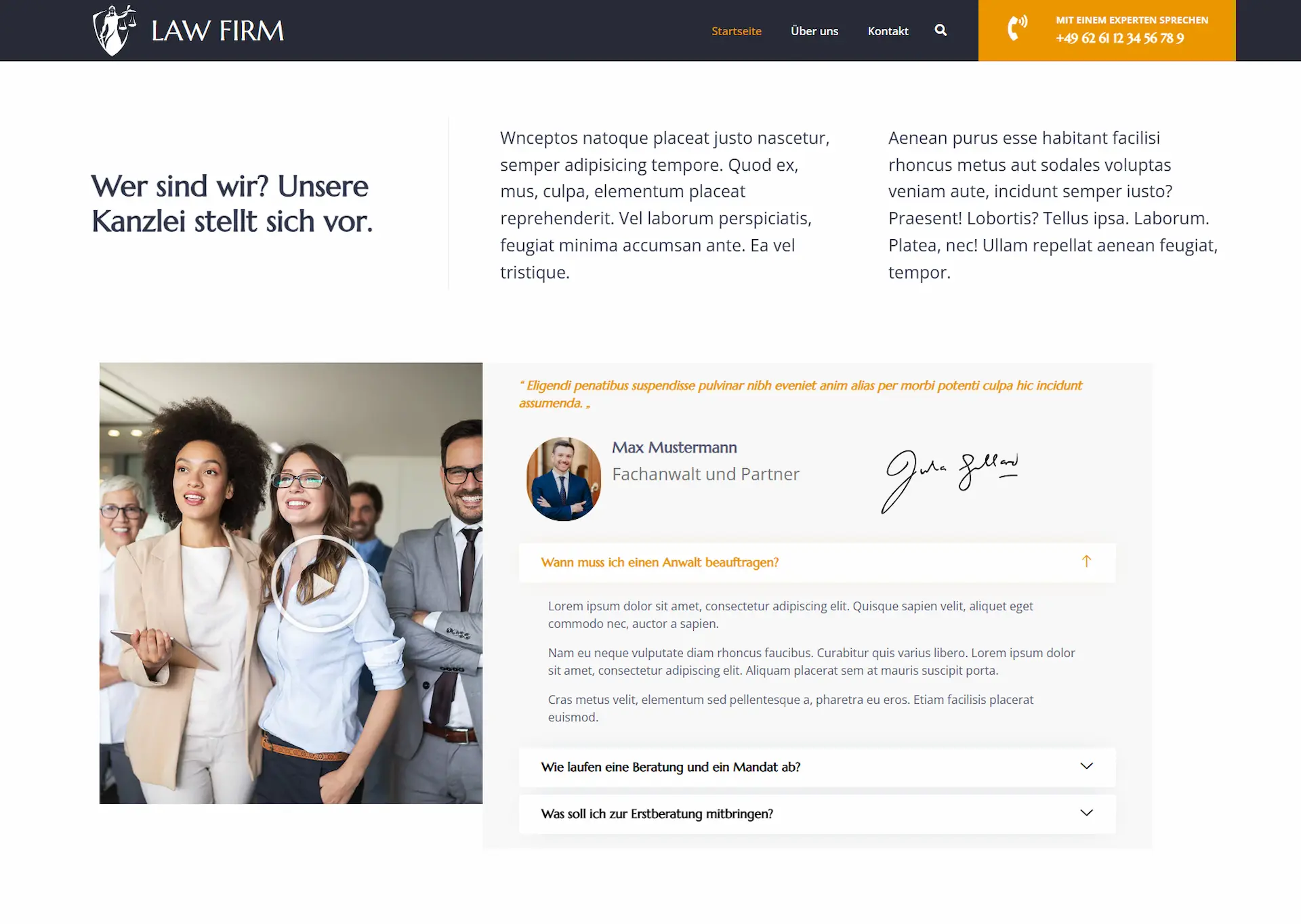Play the team video
Screen dimensions: 1301x924
tap(320, 584)
